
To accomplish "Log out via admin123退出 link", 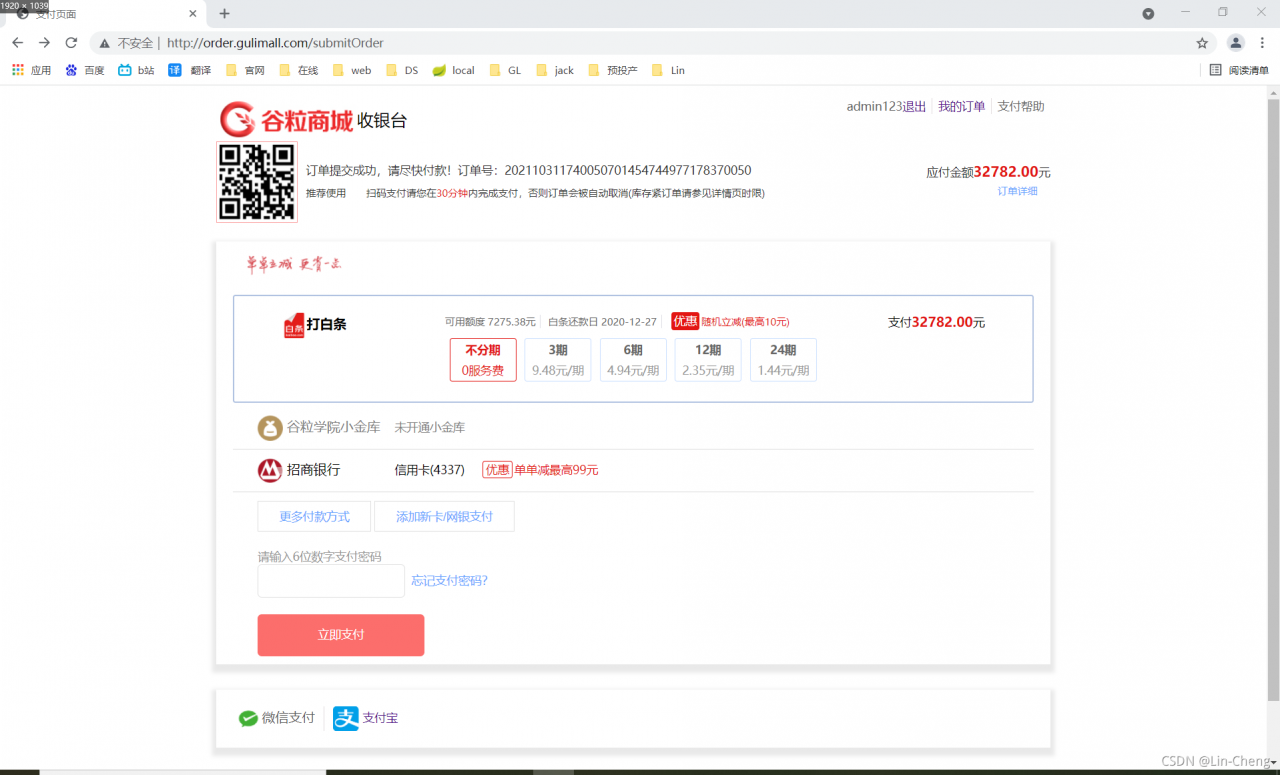I will coord(886,106).
